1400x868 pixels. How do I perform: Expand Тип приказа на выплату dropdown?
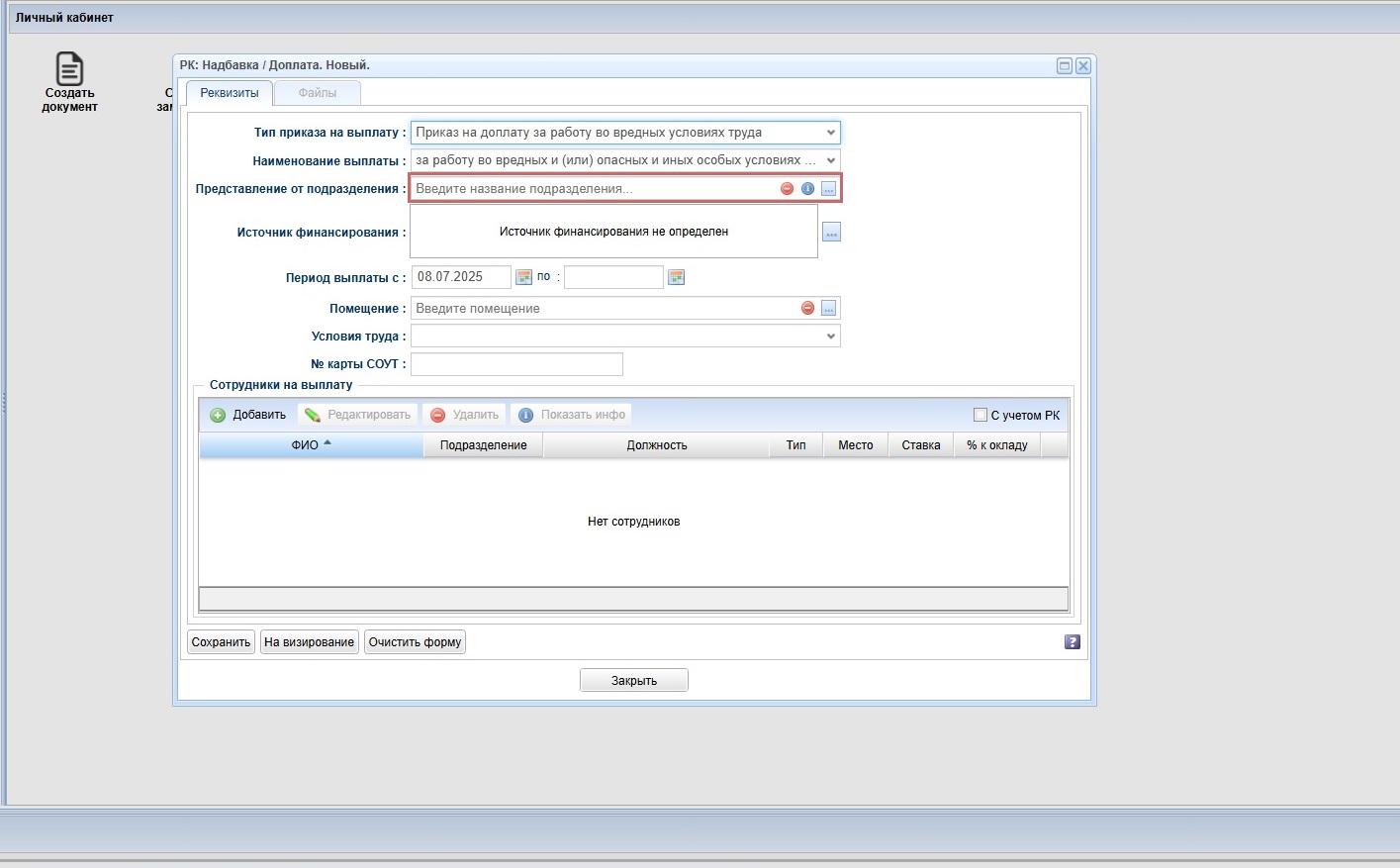tap(830, 133)
